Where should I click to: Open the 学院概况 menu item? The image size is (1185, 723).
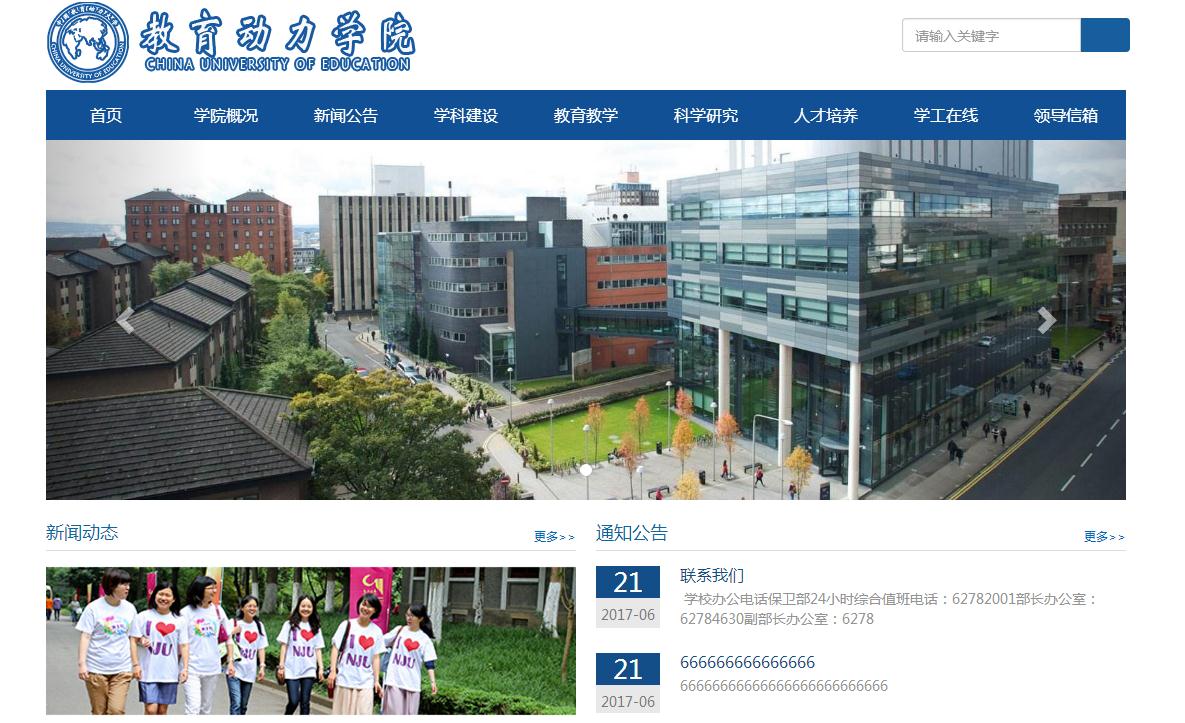[226, 115]
